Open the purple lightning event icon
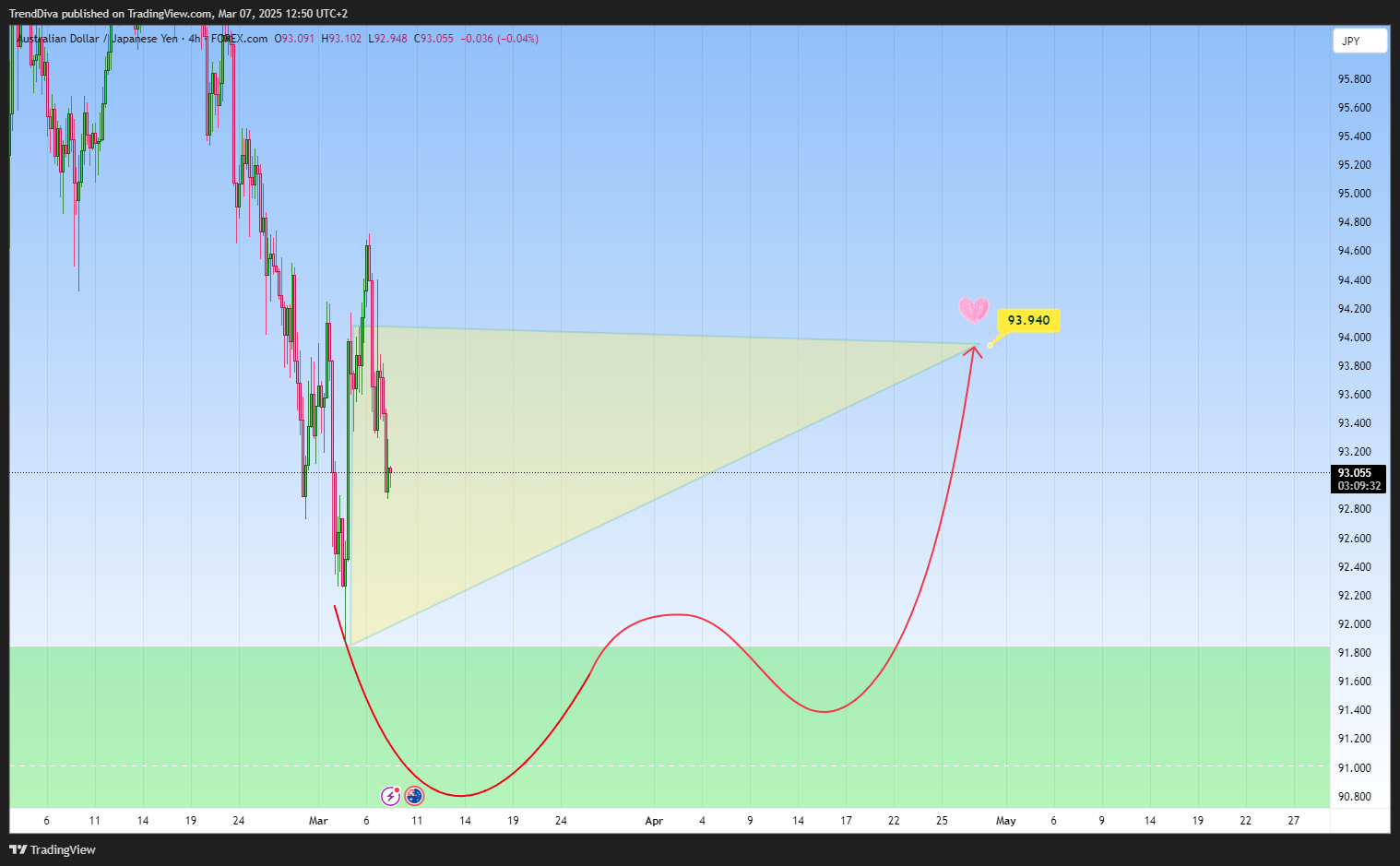The image size is (1400, 866). point(391,796)
